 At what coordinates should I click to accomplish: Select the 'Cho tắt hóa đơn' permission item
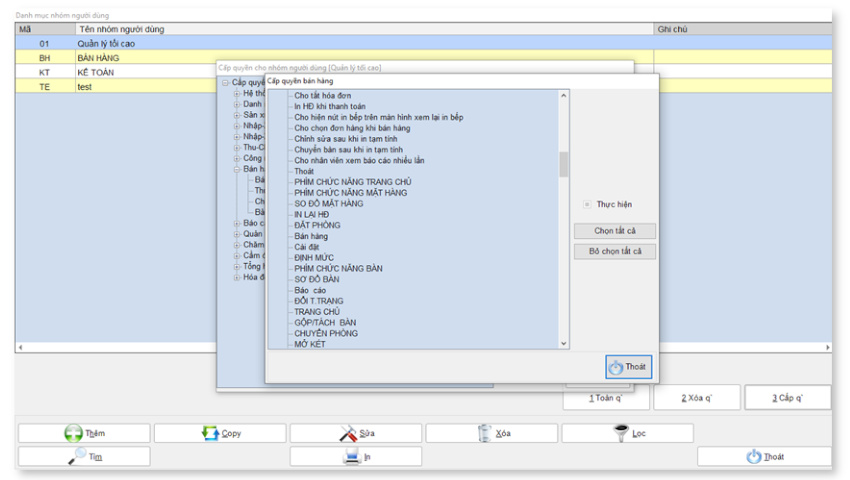tap(322, 96)
